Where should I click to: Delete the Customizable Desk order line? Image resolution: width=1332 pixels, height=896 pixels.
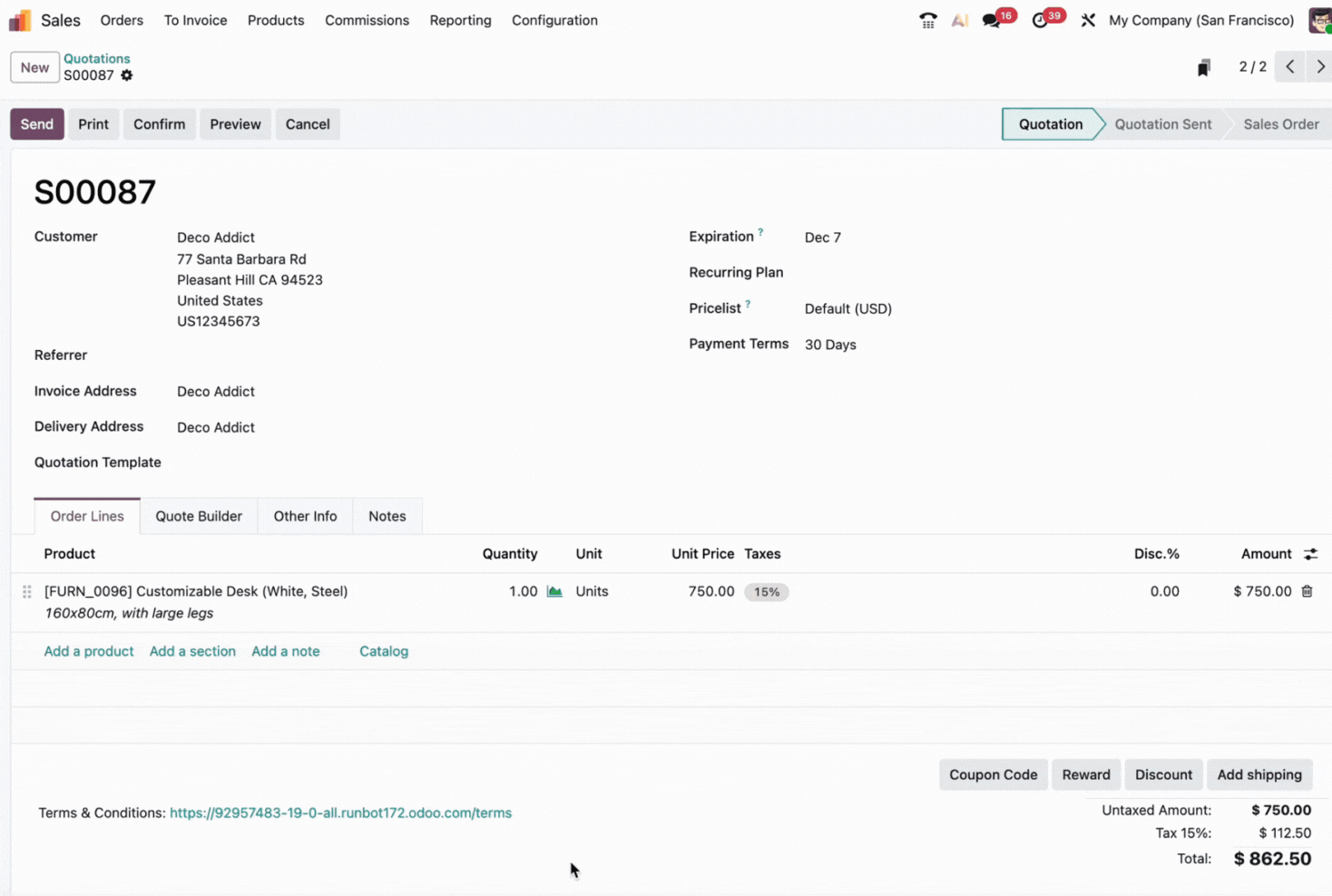pyautogui.click(x=1307, y=591)
